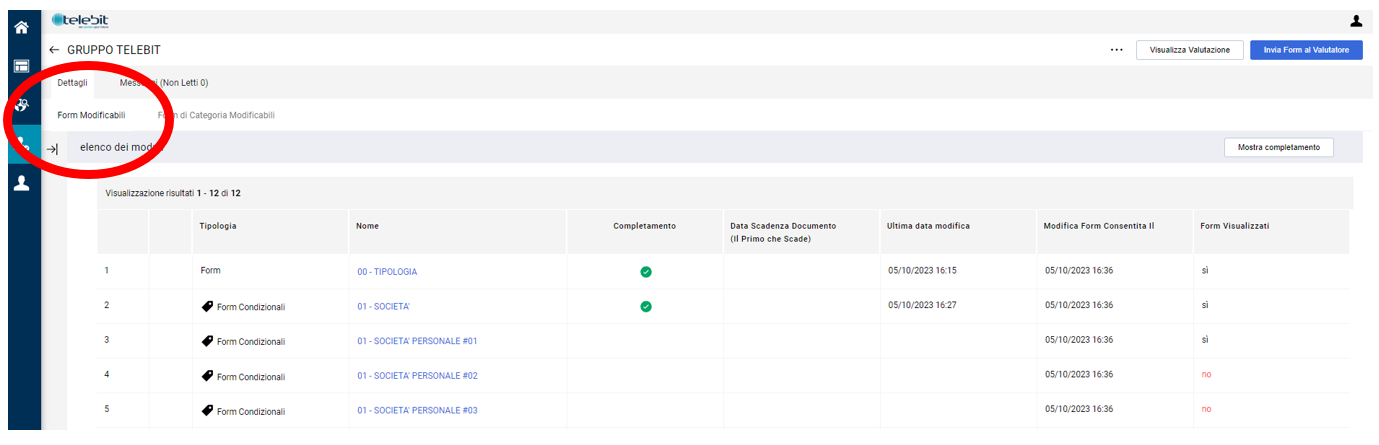Open the three-dots more options menu
The height and width of the screenshot is (445, 1379).
(1116, 50)
